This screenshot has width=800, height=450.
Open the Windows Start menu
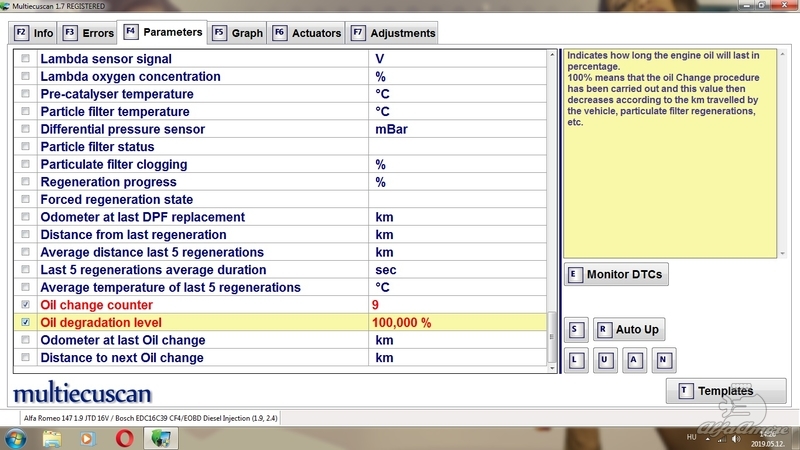pyautogui.click(x=15, y=439)
